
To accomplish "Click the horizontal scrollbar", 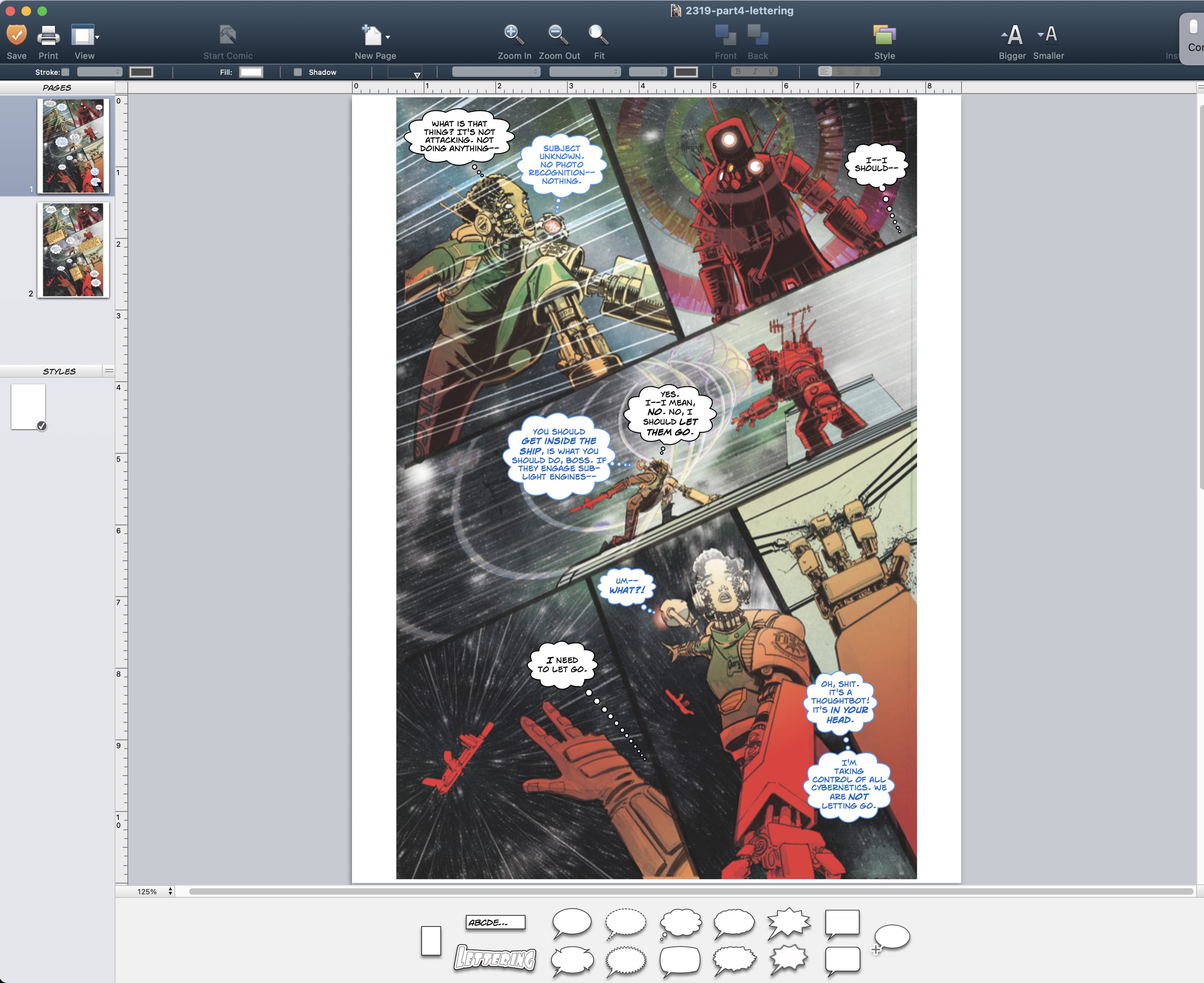I will [x=691, y=891].
